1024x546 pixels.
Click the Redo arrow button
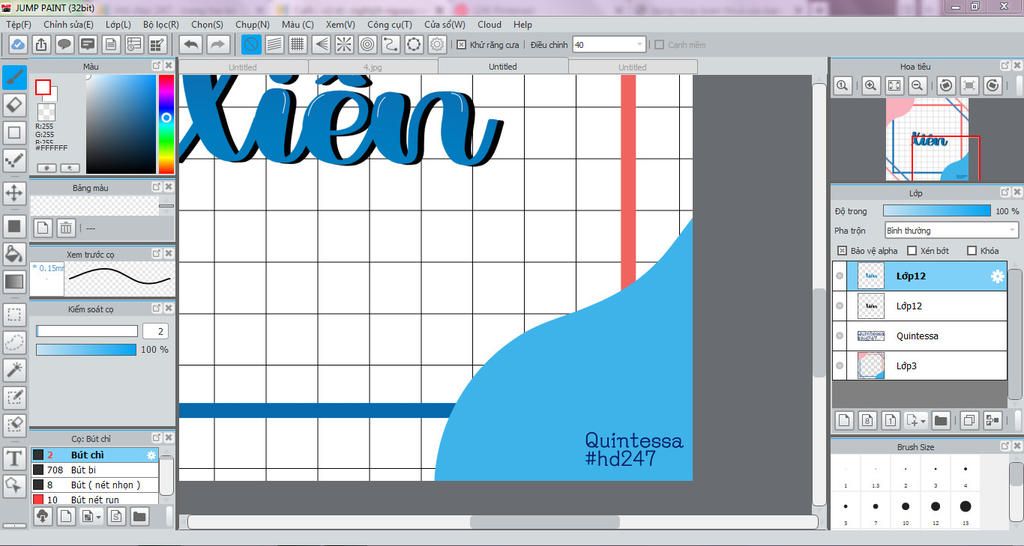point(218,44)
